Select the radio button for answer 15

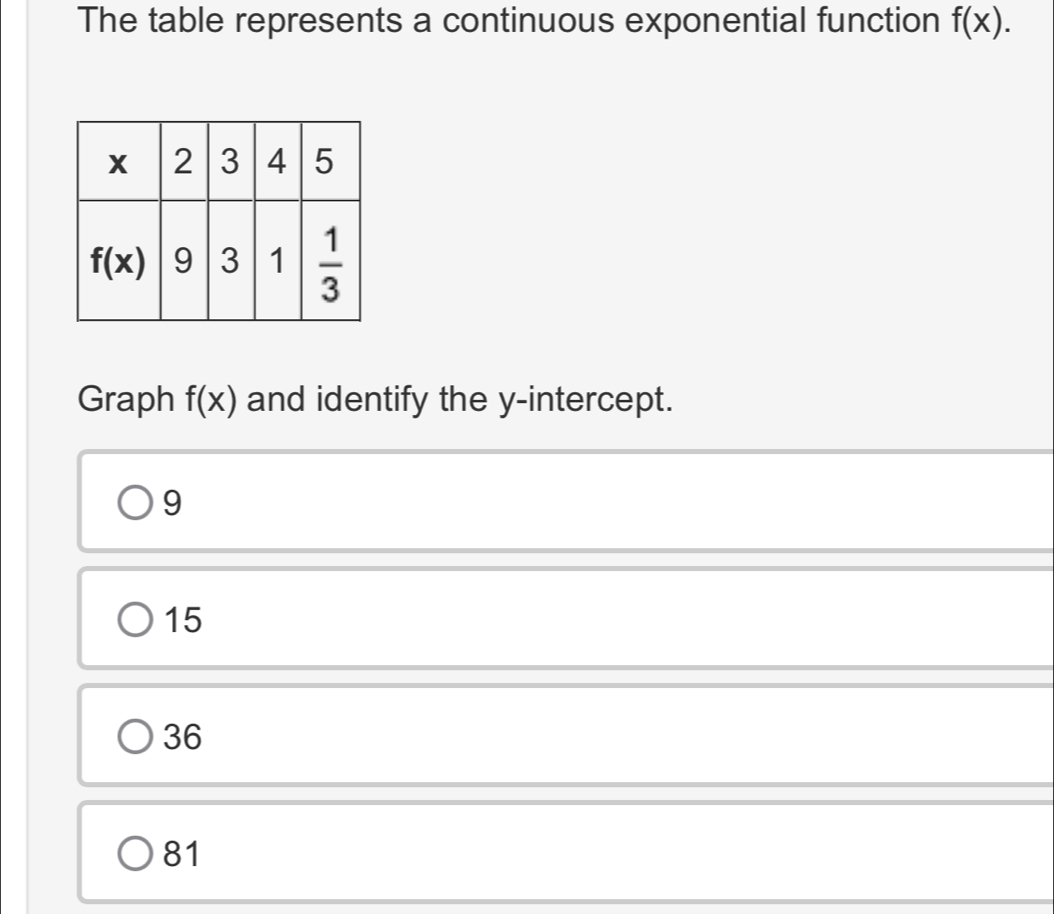click(136, 621)
